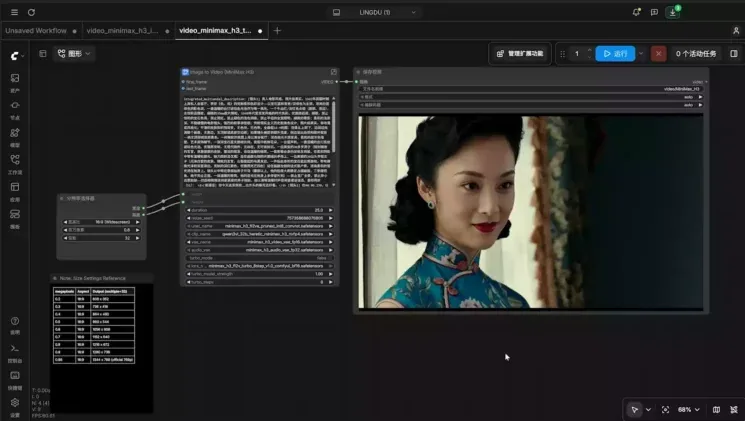Viewport: 745px width, 421px height.
Task: Open the clip_name model selector
Action: pyautogui.click(x=259, y=234)
